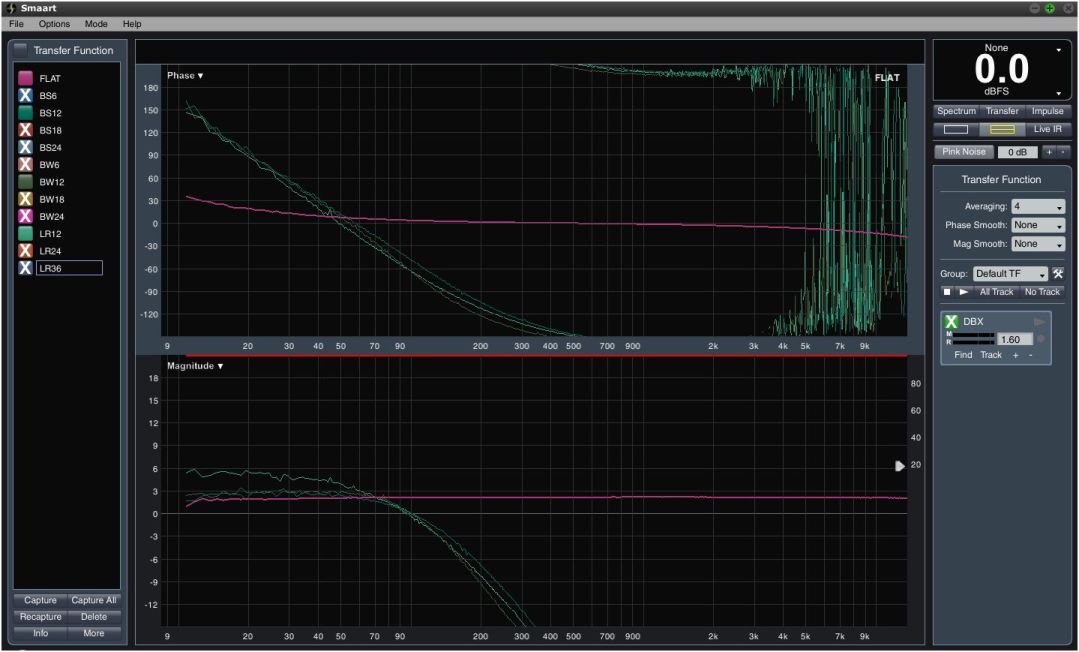Click the Capture All button
The width and height of the screenshot is (1079, 652).
tap(94, 600)
